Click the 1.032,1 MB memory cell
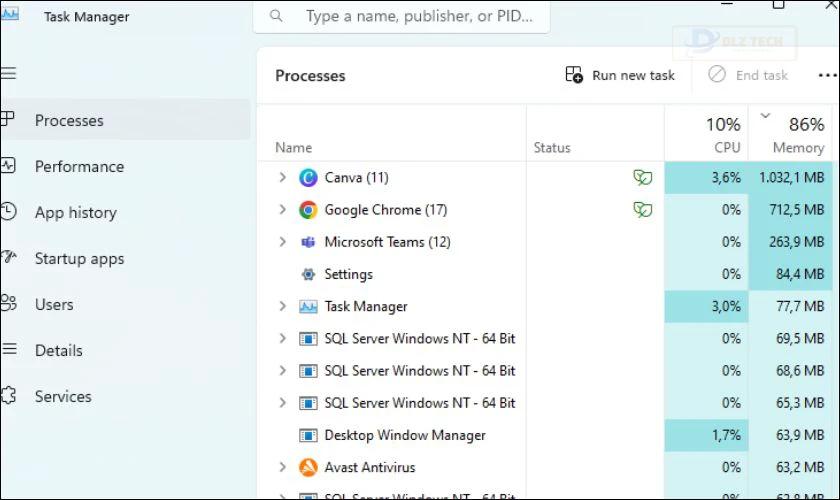 pyautogui.click(x=791, y=177)
